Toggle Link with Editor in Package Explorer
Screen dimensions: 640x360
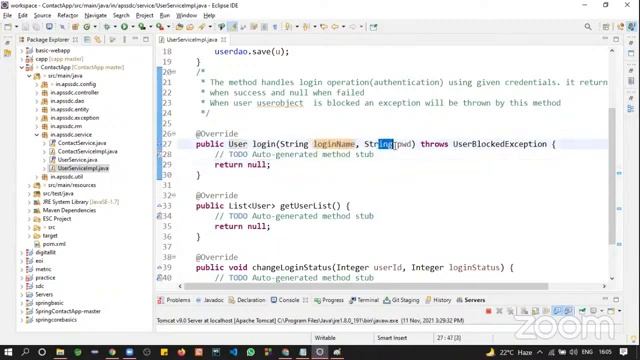(98, 40)
